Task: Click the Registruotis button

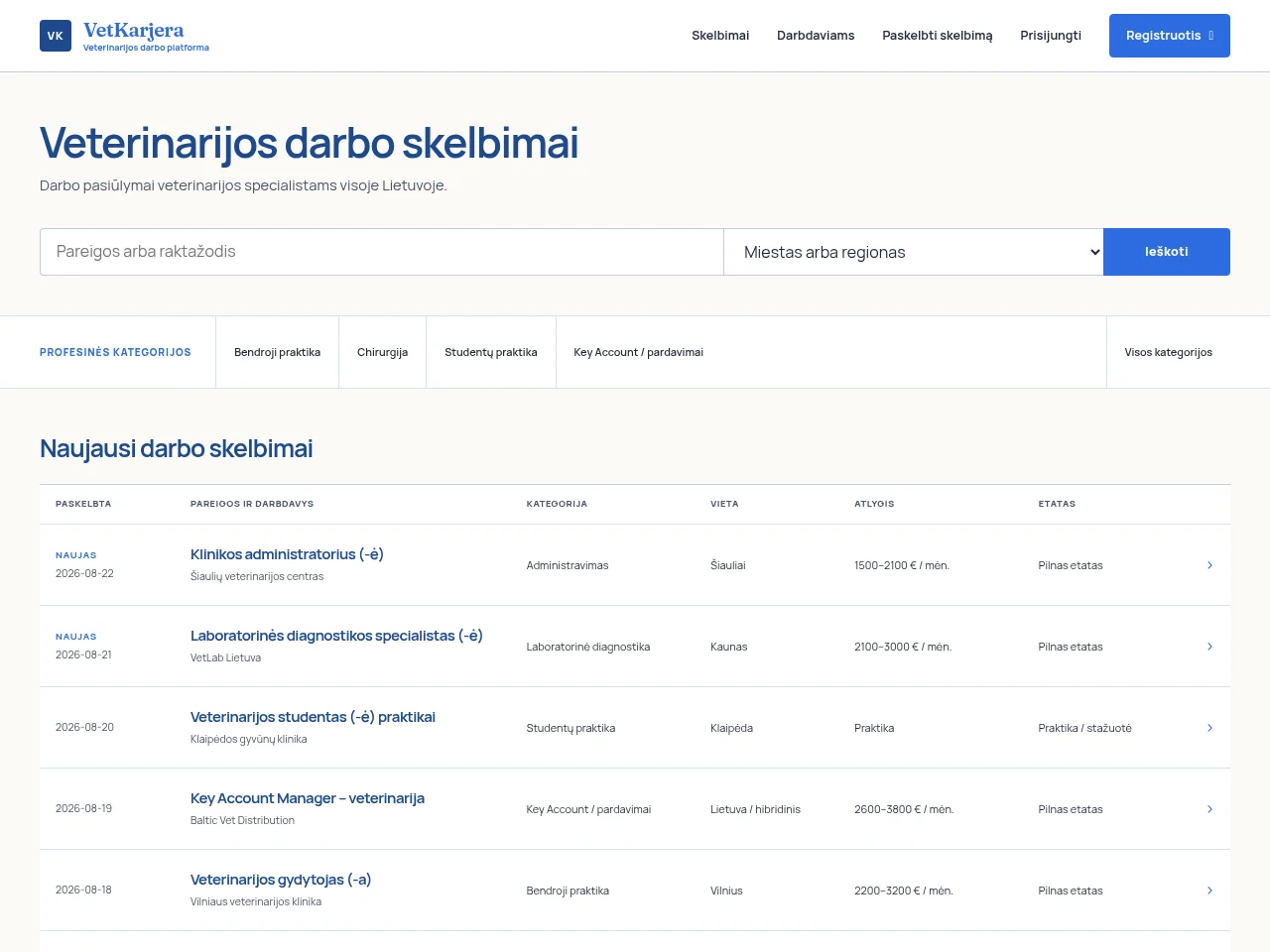Action: click(1170, 36)
